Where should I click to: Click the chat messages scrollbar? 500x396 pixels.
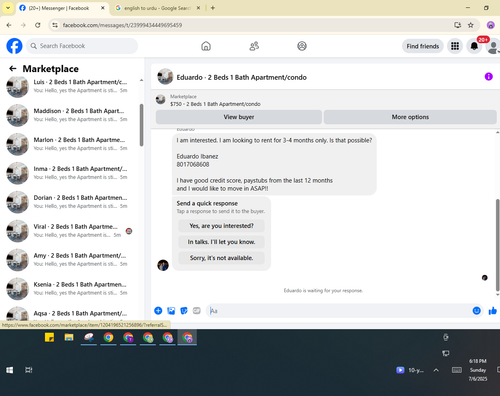click(x=498, y=245)
